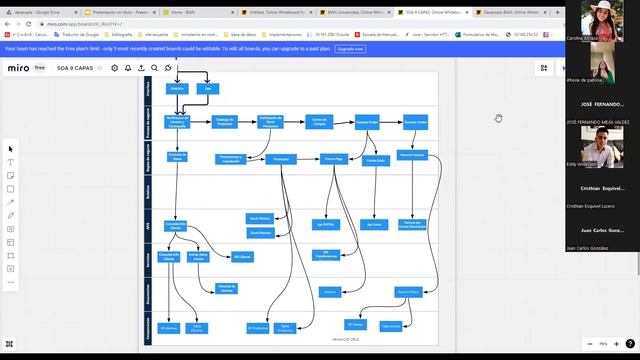Click Upgrade now in blue banner
The image size is (640, 360).
pos(350,49)
